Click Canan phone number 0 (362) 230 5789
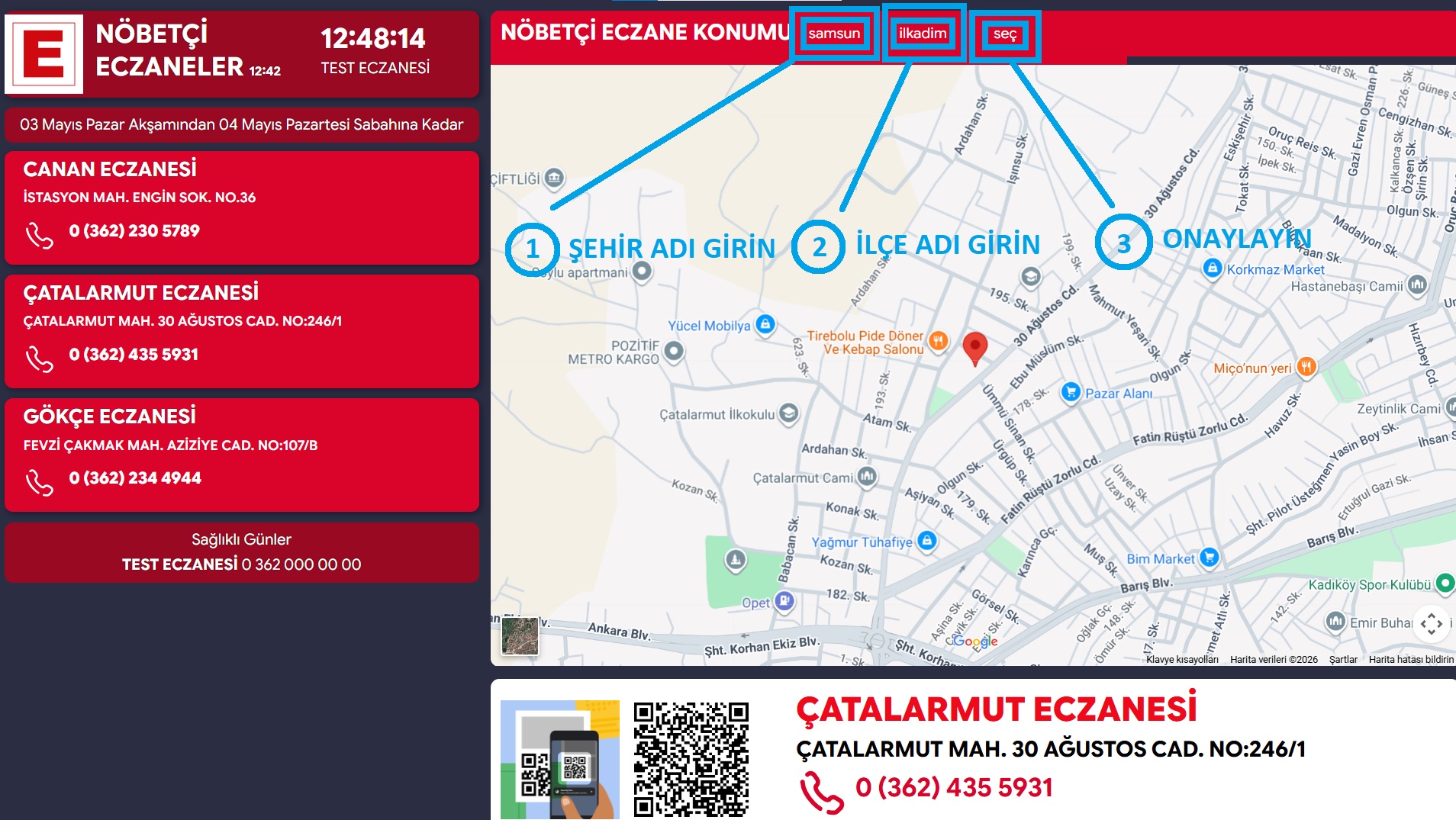Image resolution: width=1456 pixels, height=820 pixels. tap(134, 230)
